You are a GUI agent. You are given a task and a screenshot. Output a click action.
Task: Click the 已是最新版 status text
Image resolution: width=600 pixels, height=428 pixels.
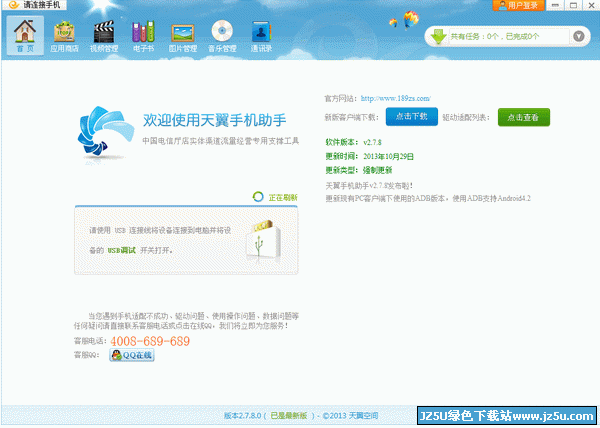pos(289,416)
